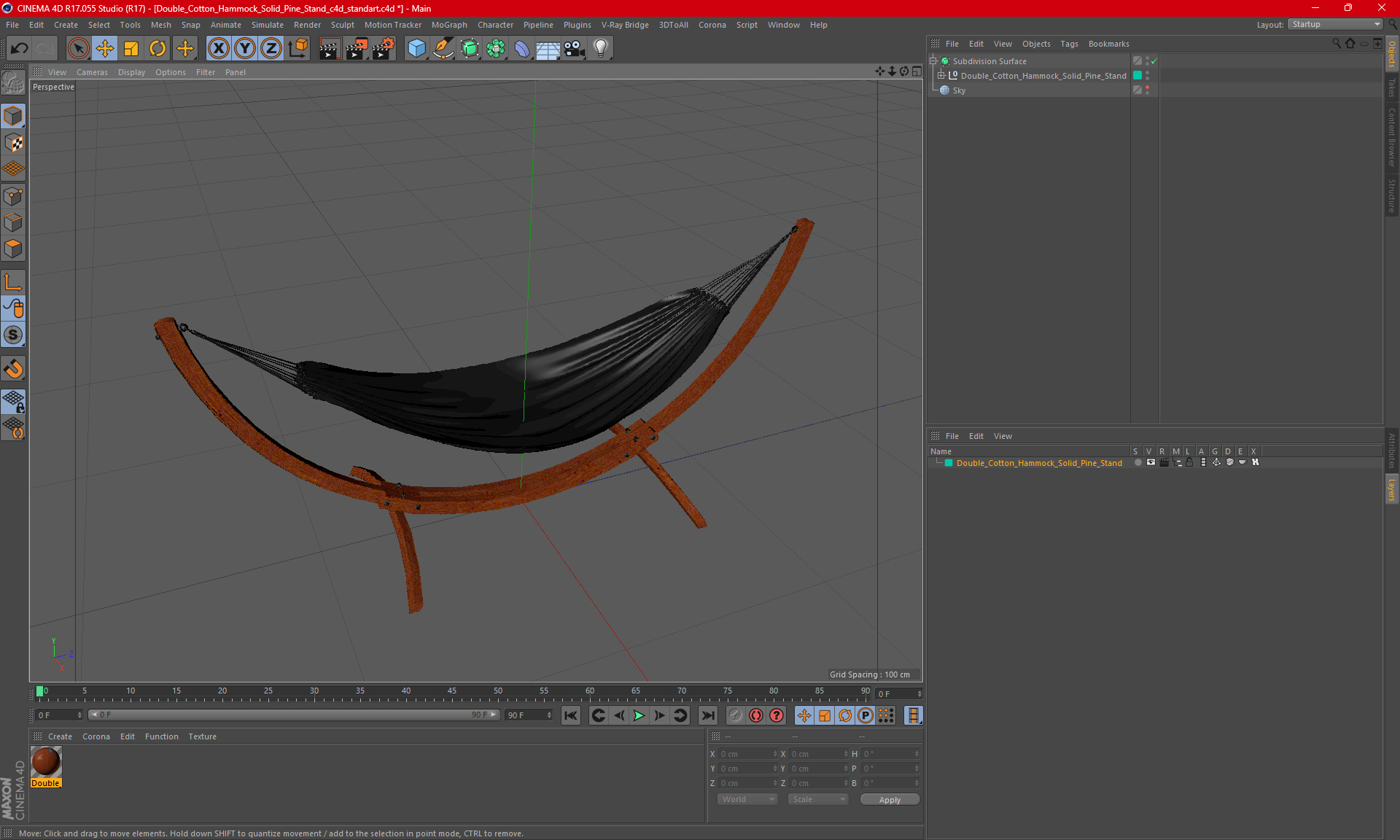Toggle layer visibility for Double_Cotton_Hammock_Solid_Pine_Stand
The image size is (1400, 840).
point(1151,462)
